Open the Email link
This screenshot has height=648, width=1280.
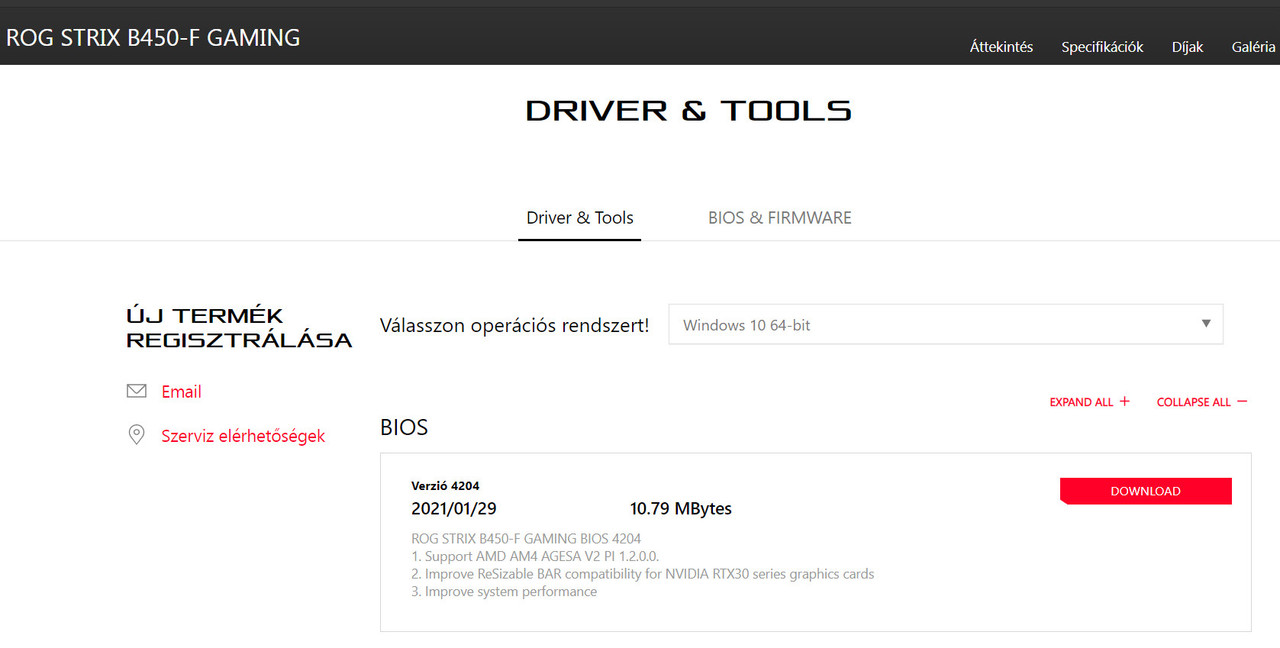[181, 392]
